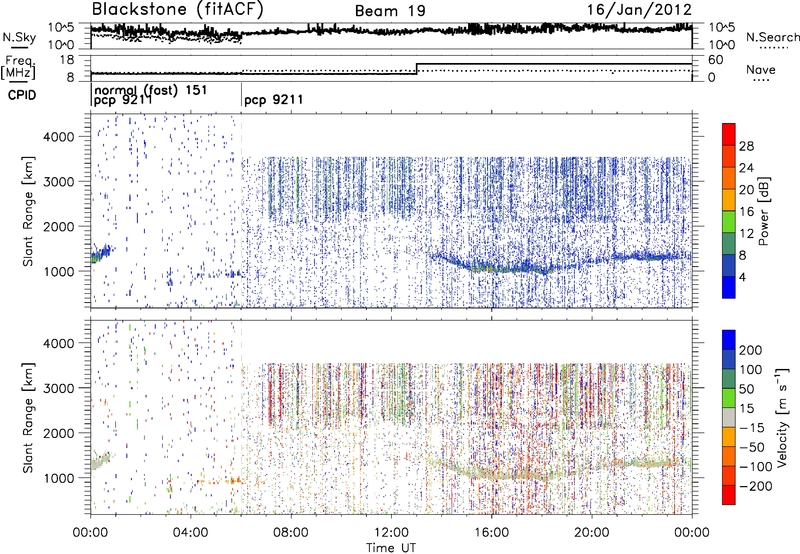Click the "N.Search" legend label
800x554 pixels.
click(773, 37)
